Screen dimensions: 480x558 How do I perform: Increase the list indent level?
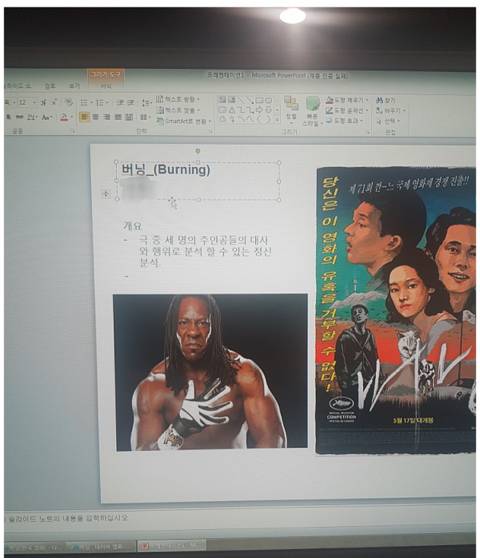[x=131, y=103]
